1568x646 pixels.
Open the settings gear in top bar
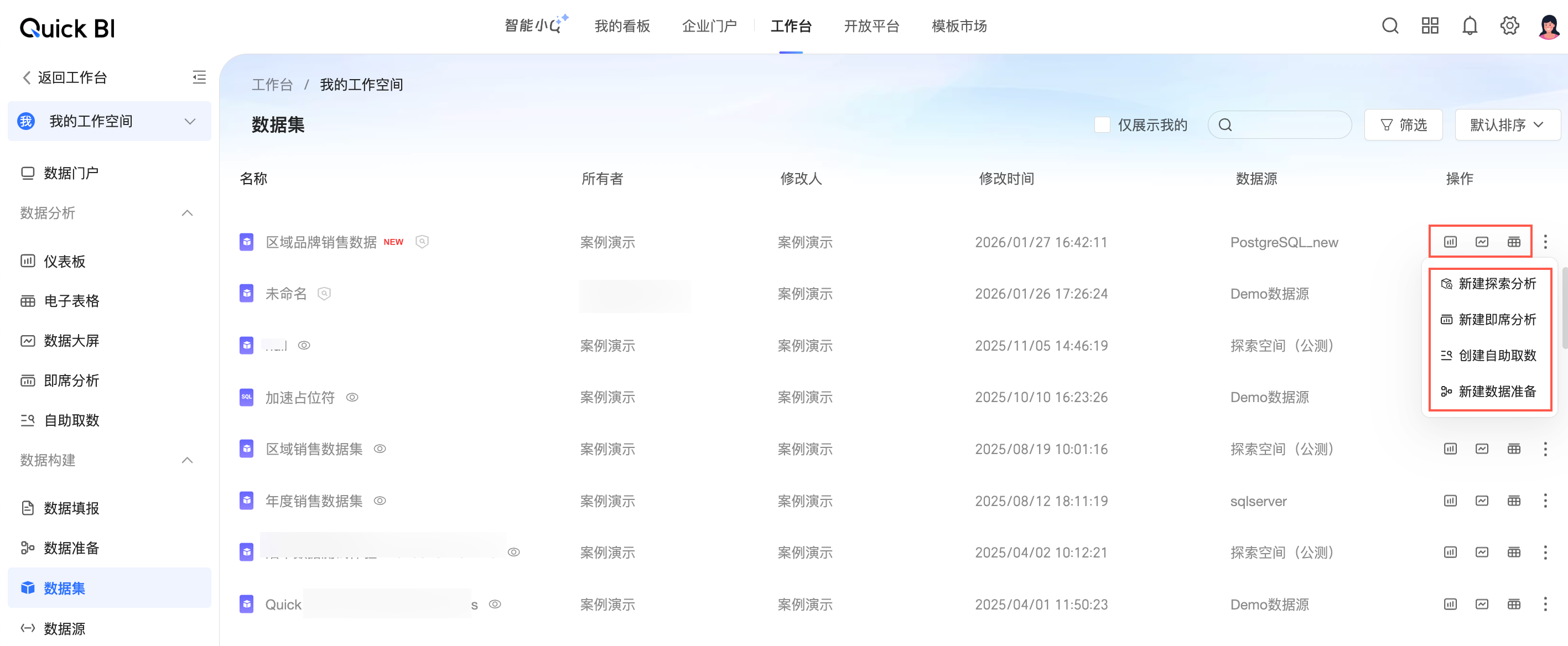pyautogui.click(x=1509, y=26)
